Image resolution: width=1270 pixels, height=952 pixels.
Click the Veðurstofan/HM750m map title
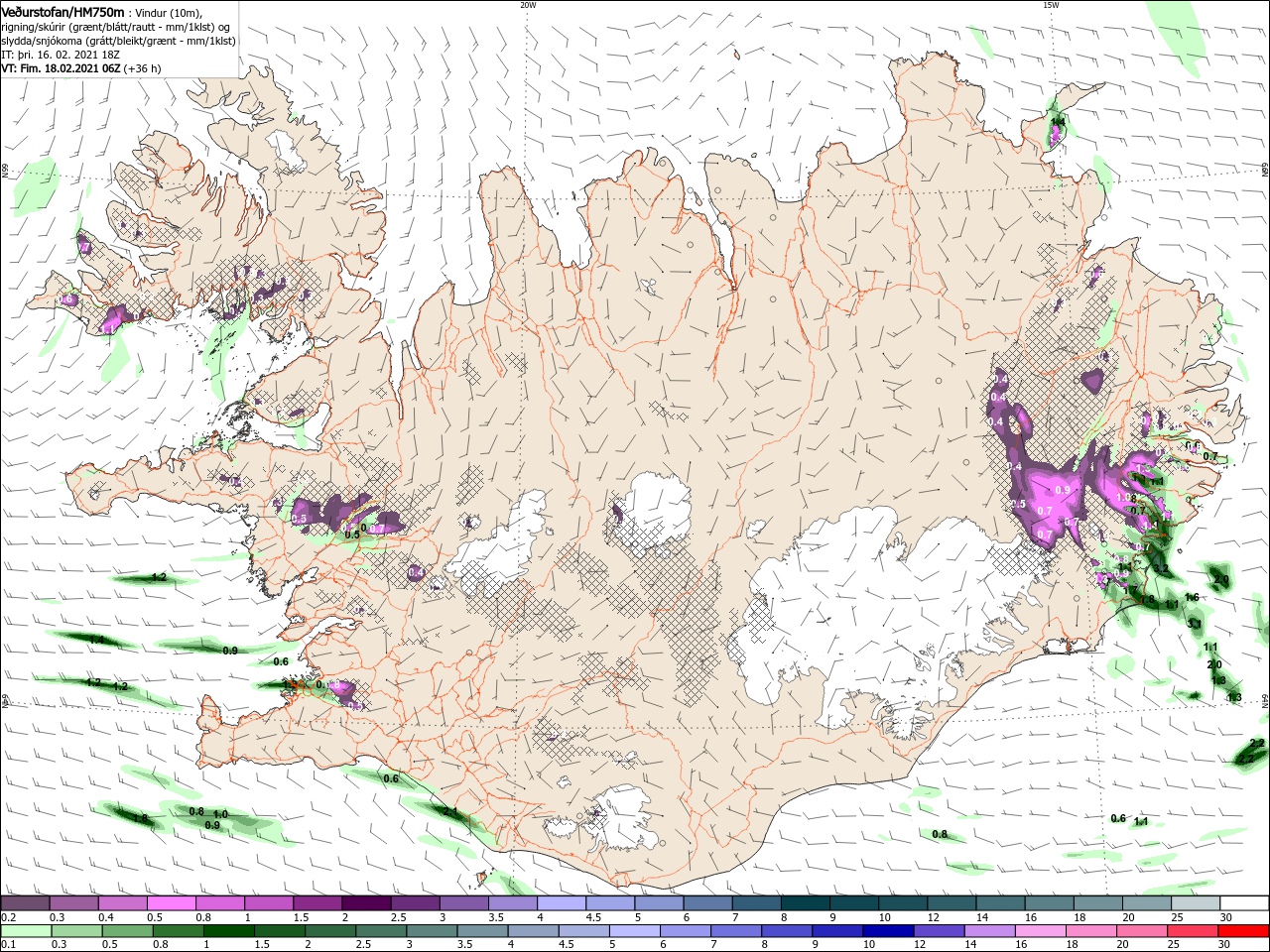[x=63, y=11]
